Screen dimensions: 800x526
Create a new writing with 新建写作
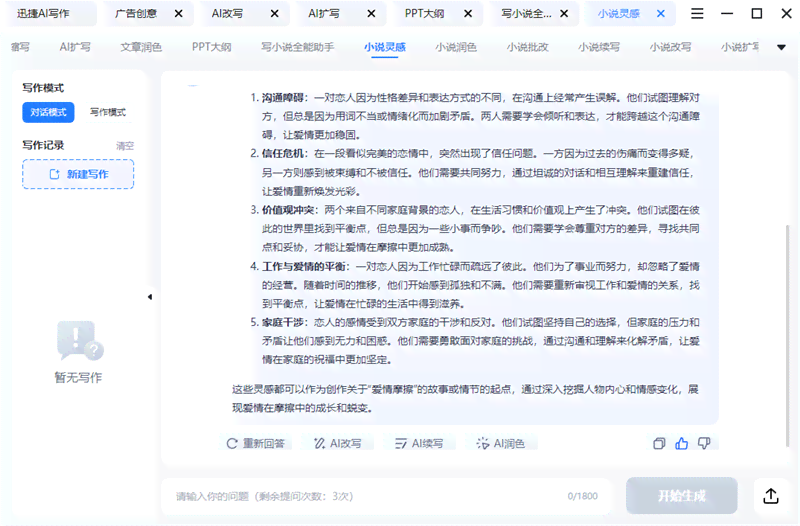(78, 174)
